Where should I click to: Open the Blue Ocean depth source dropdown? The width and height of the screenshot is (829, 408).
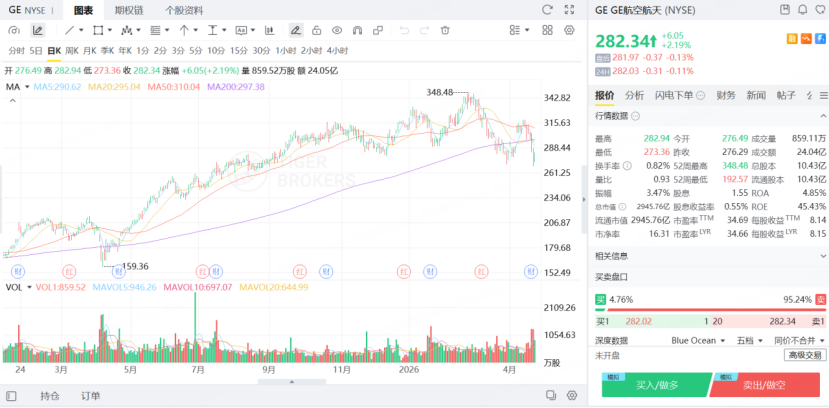tap(698, 341)
